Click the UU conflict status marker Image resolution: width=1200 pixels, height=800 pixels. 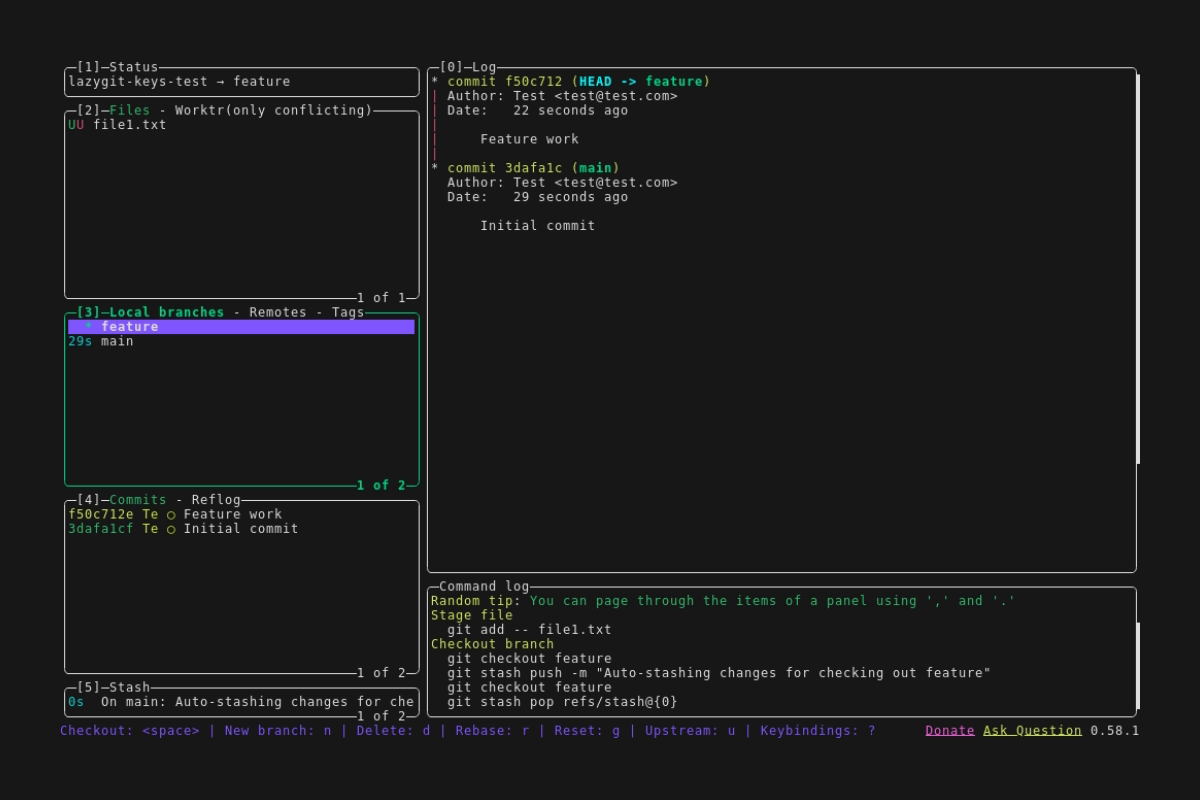76,125
